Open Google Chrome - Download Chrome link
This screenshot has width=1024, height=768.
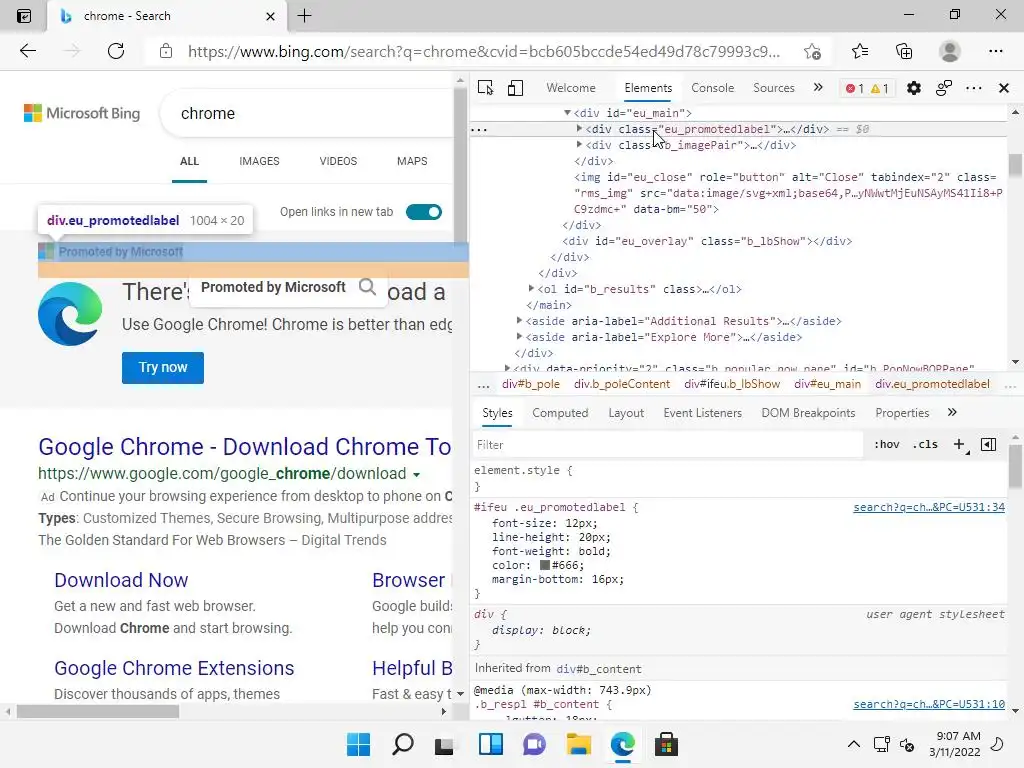point(245,447)
